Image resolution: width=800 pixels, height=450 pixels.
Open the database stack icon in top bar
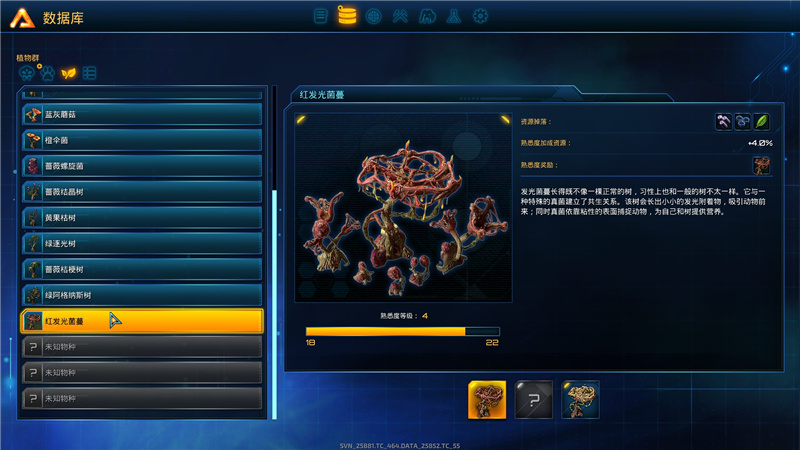[x=347, y=16]
